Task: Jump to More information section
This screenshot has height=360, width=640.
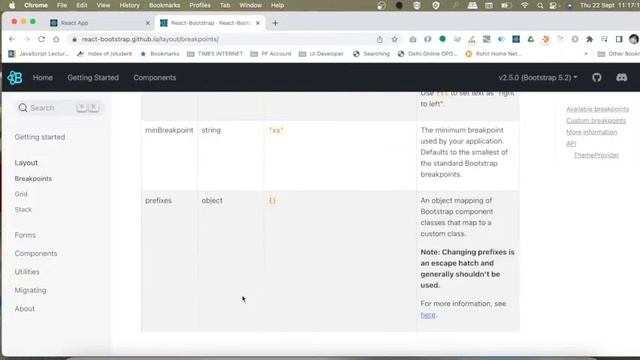Action: pos(591,132)
